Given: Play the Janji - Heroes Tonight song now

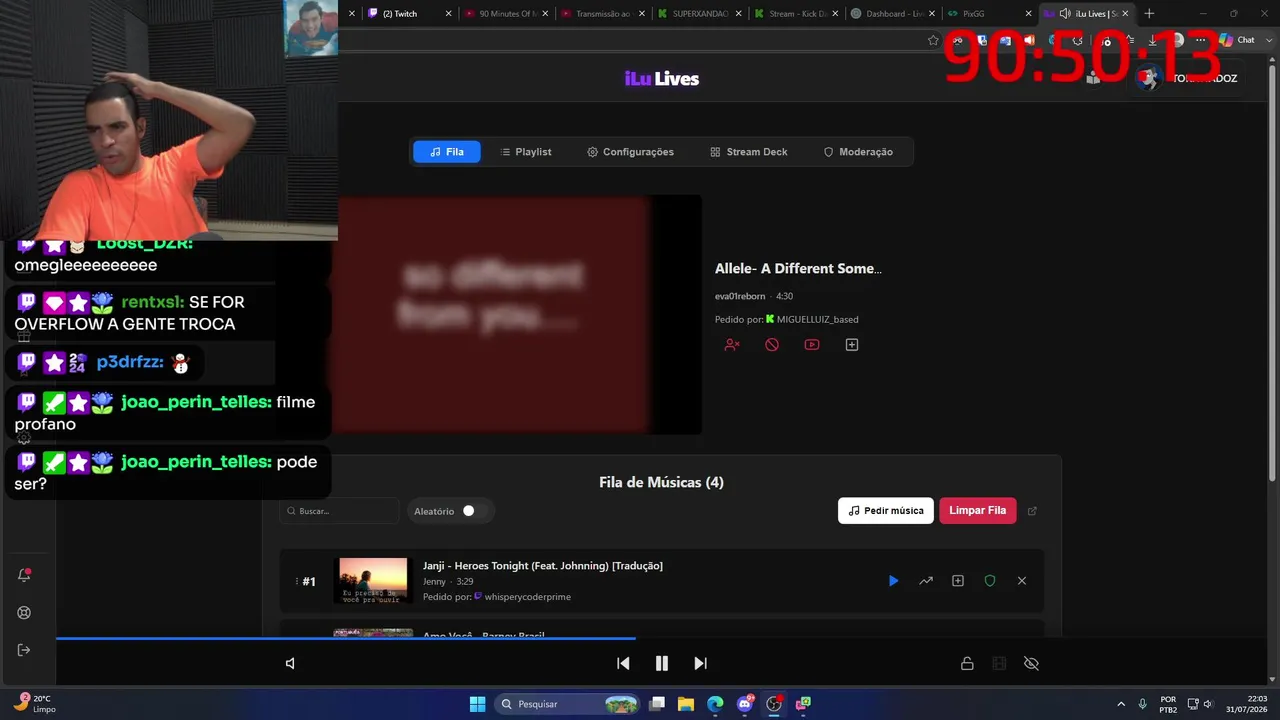Looking at the screenshot, I should (894, 581).
